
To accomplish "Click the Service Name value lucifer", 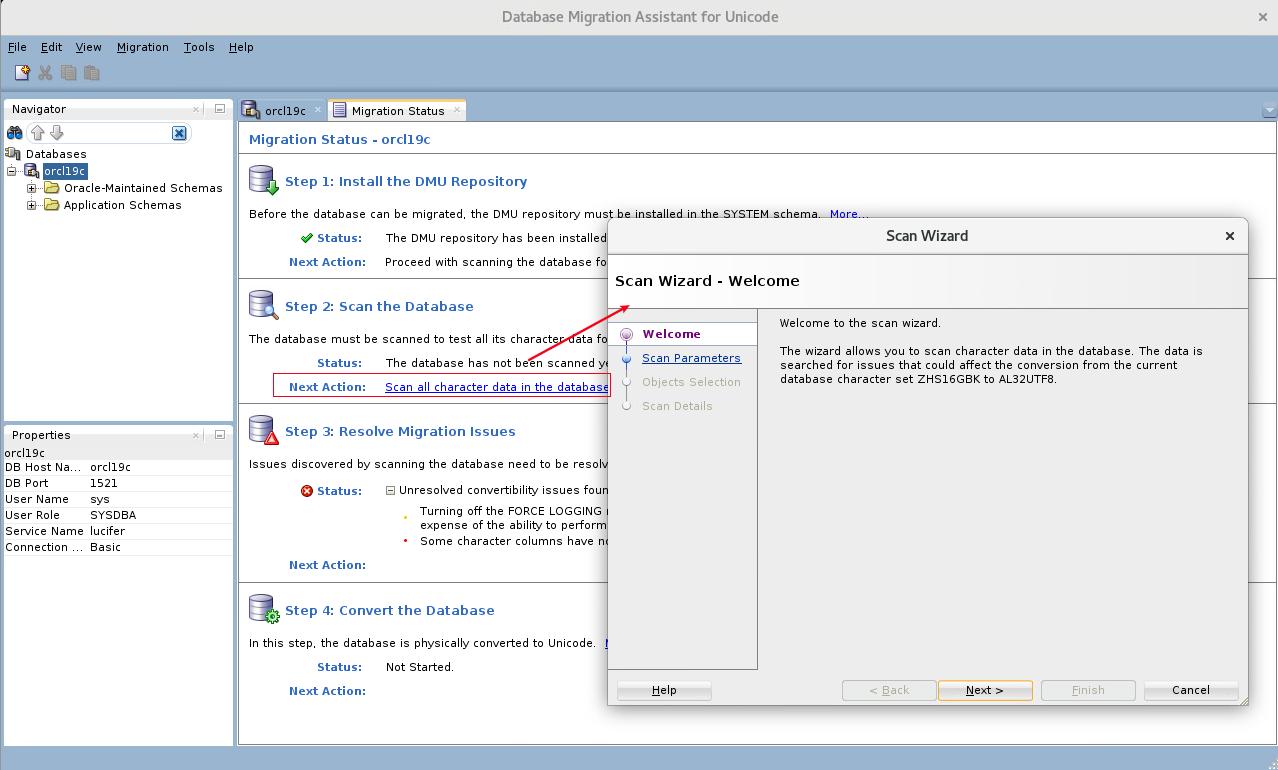I will [107, 531].
